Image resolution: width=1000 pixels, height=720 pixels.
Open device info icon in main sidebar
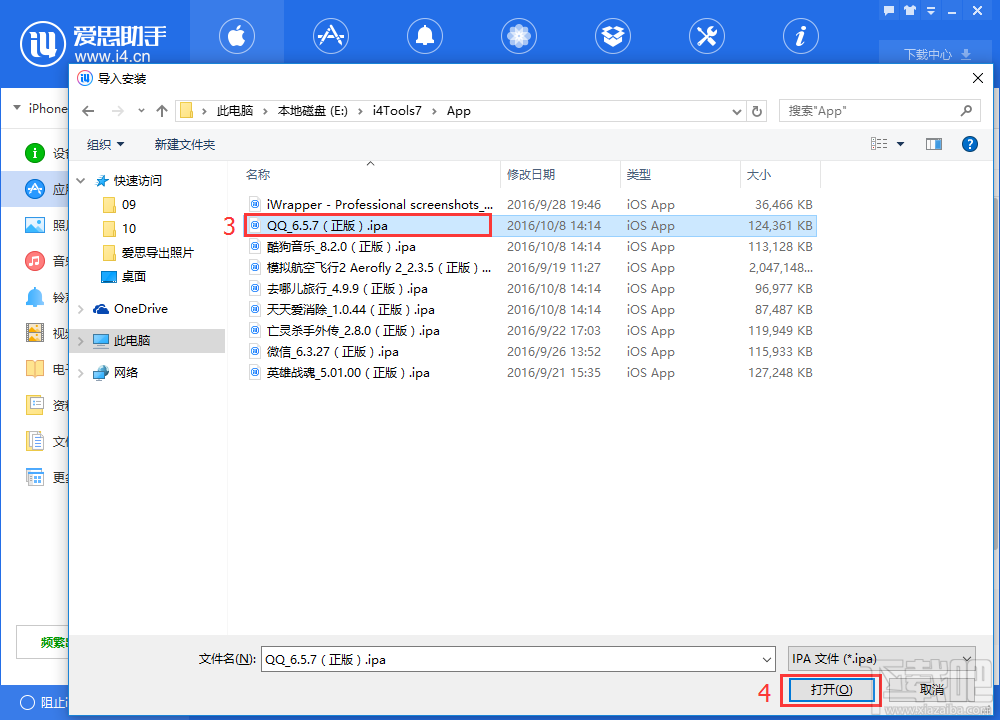34,153
